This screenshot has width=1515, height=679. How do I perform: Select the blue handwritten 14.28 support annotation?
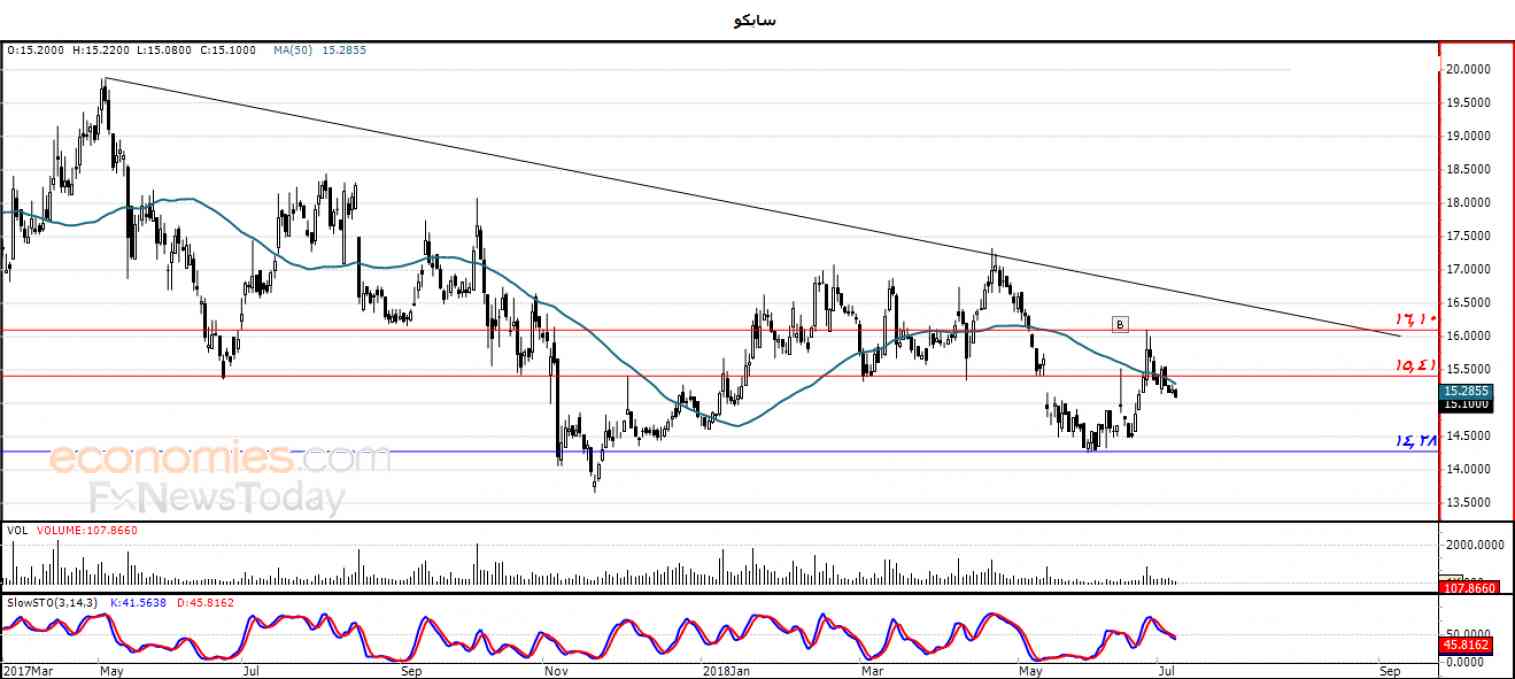click(x=1416, y=441)
